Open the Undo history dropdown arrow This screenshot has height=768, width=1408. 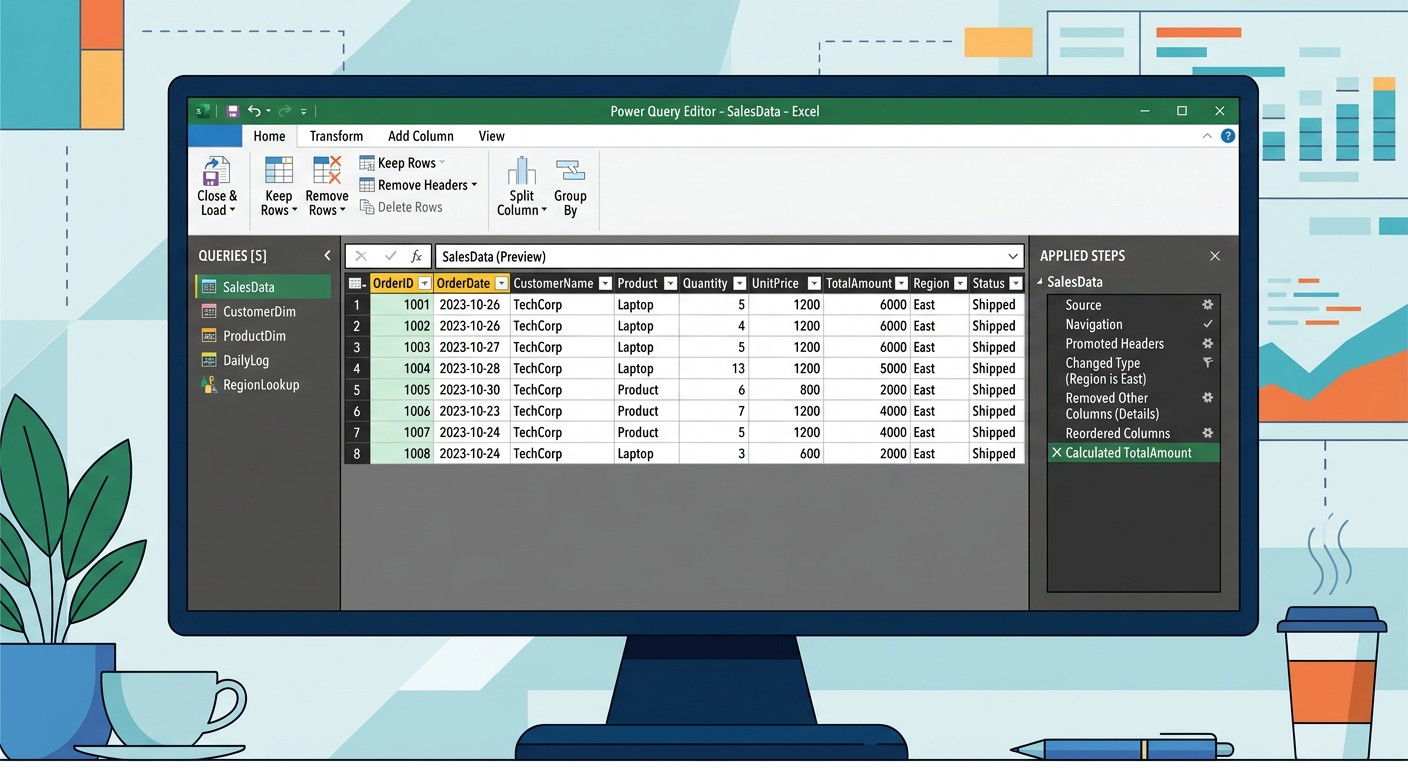[x=268, y=112]
